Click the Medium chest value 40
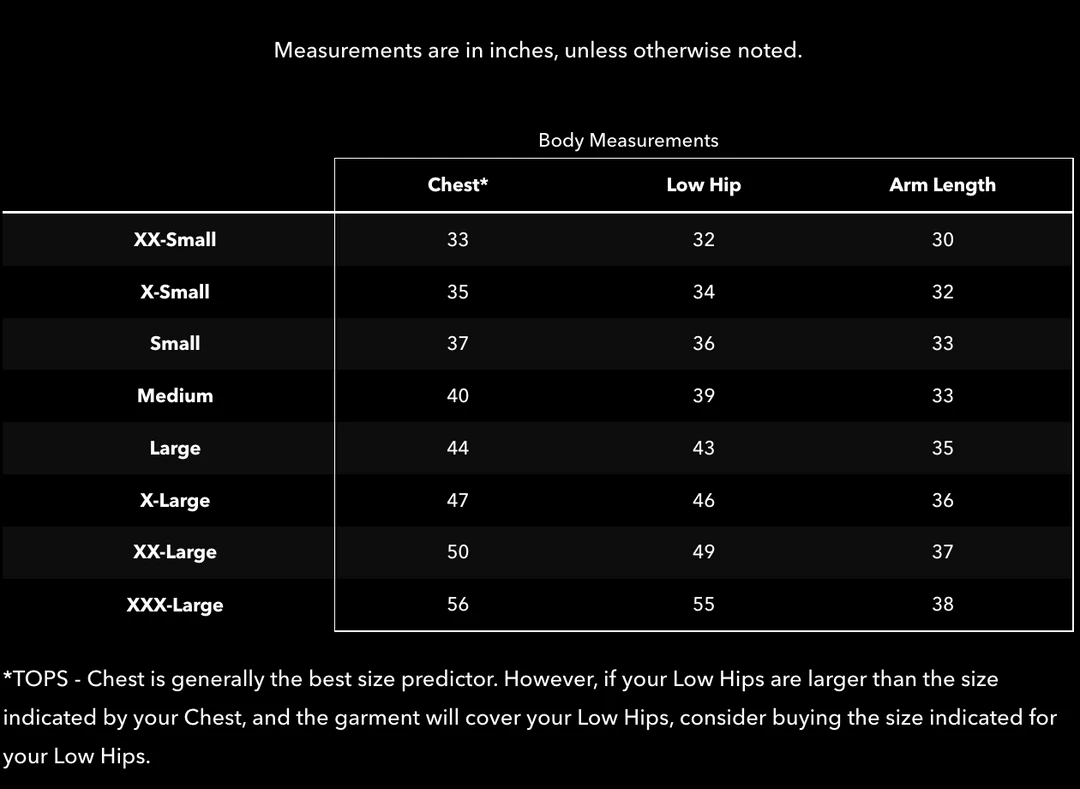The height and width of the screenshot is (789, 1080). click(x=457, y=396)
